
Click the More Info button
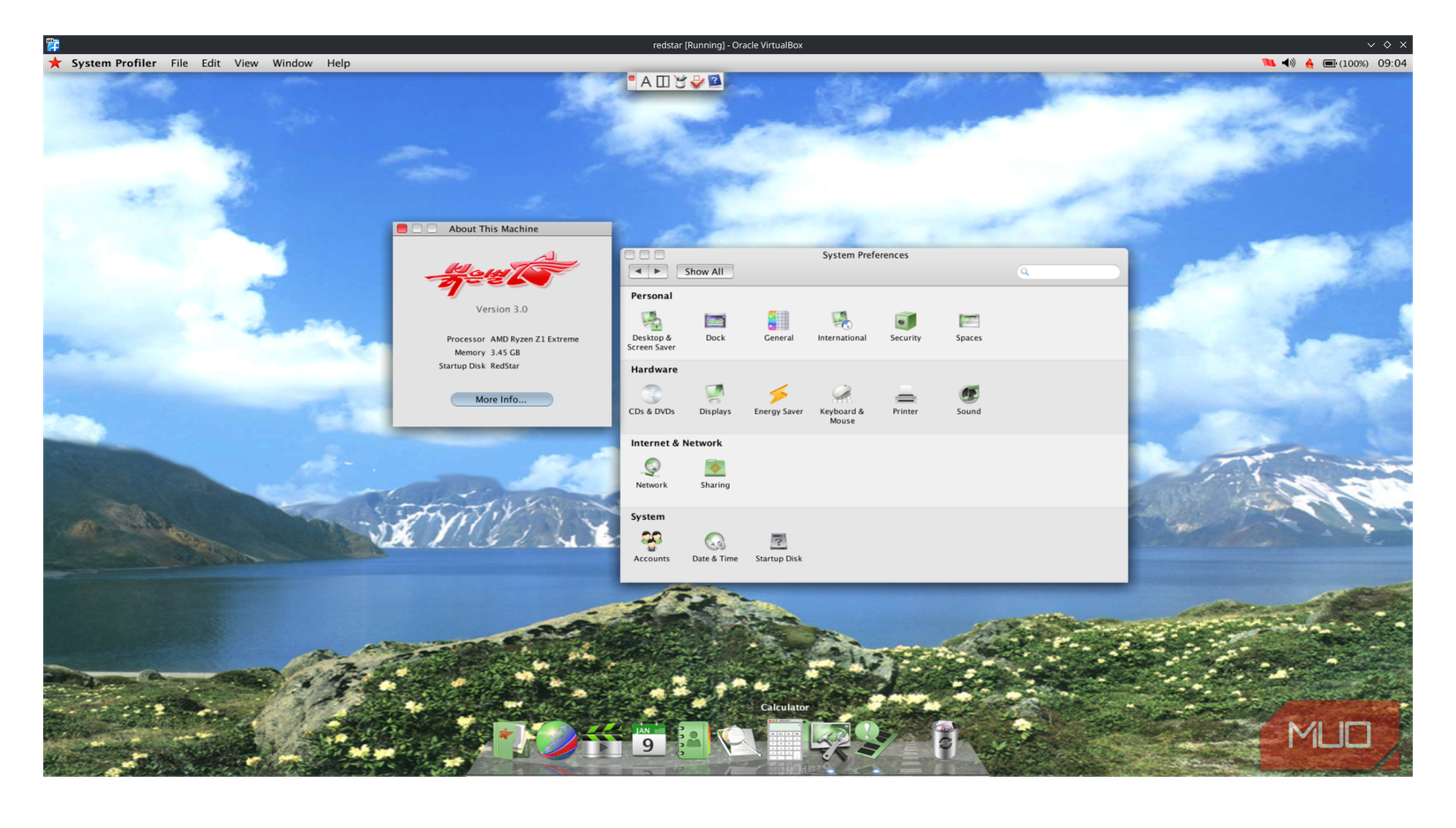tap(501, 399)
